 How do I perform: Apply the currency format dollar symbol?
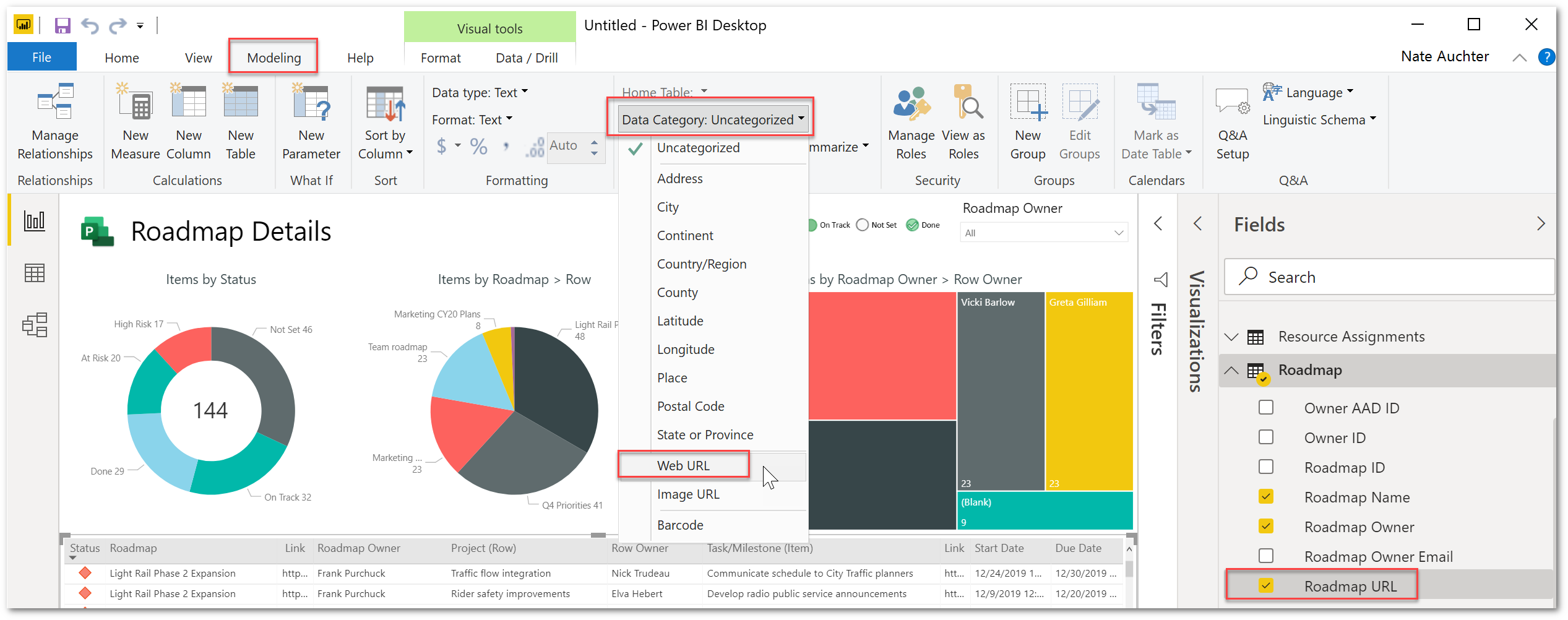point(441,146)
